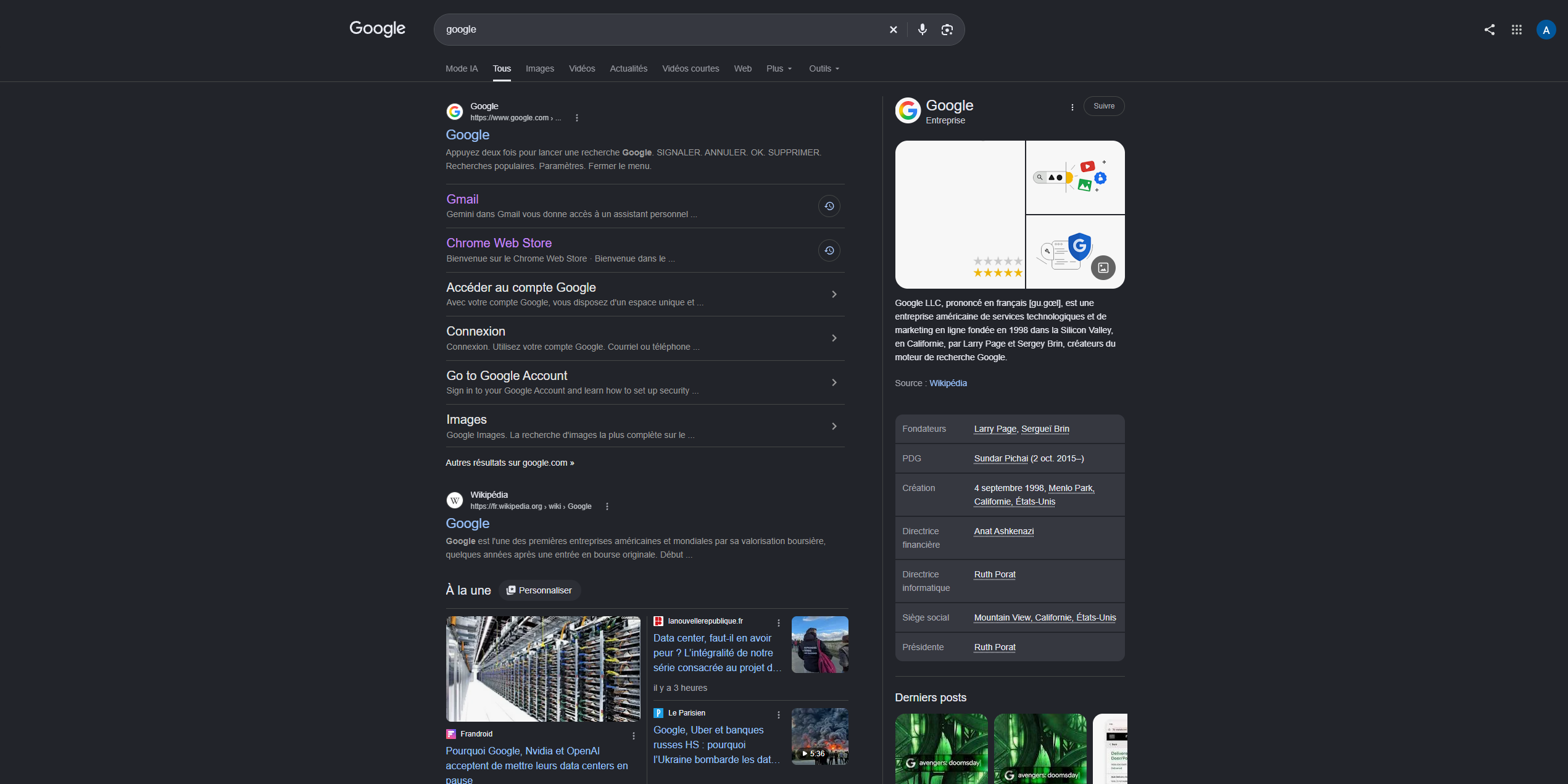Click the Anat Ashkenazi link
This screenshot has width=1568, height=784.
tap(1003, 532)
